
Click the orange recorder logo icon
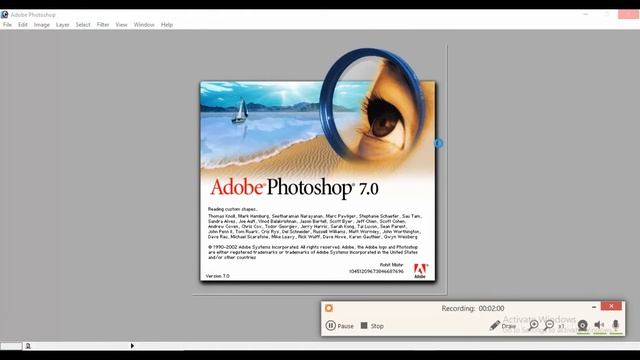[329, 308]
